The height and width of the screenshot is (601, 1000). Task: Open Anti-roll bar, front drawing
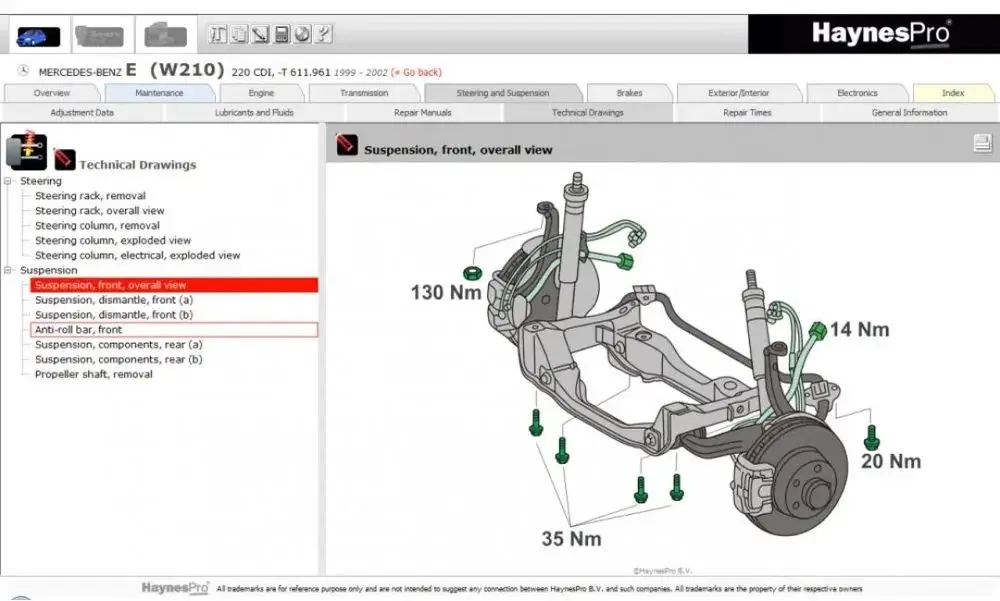click(x=174, y=330)
